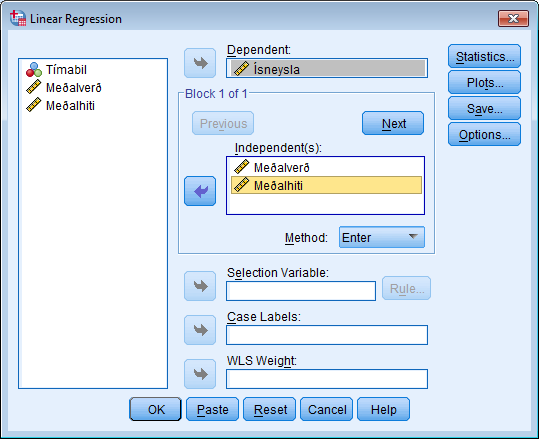Click the arrow button beside WLS Weight
The image size is (539, 440).
[200, 374]
